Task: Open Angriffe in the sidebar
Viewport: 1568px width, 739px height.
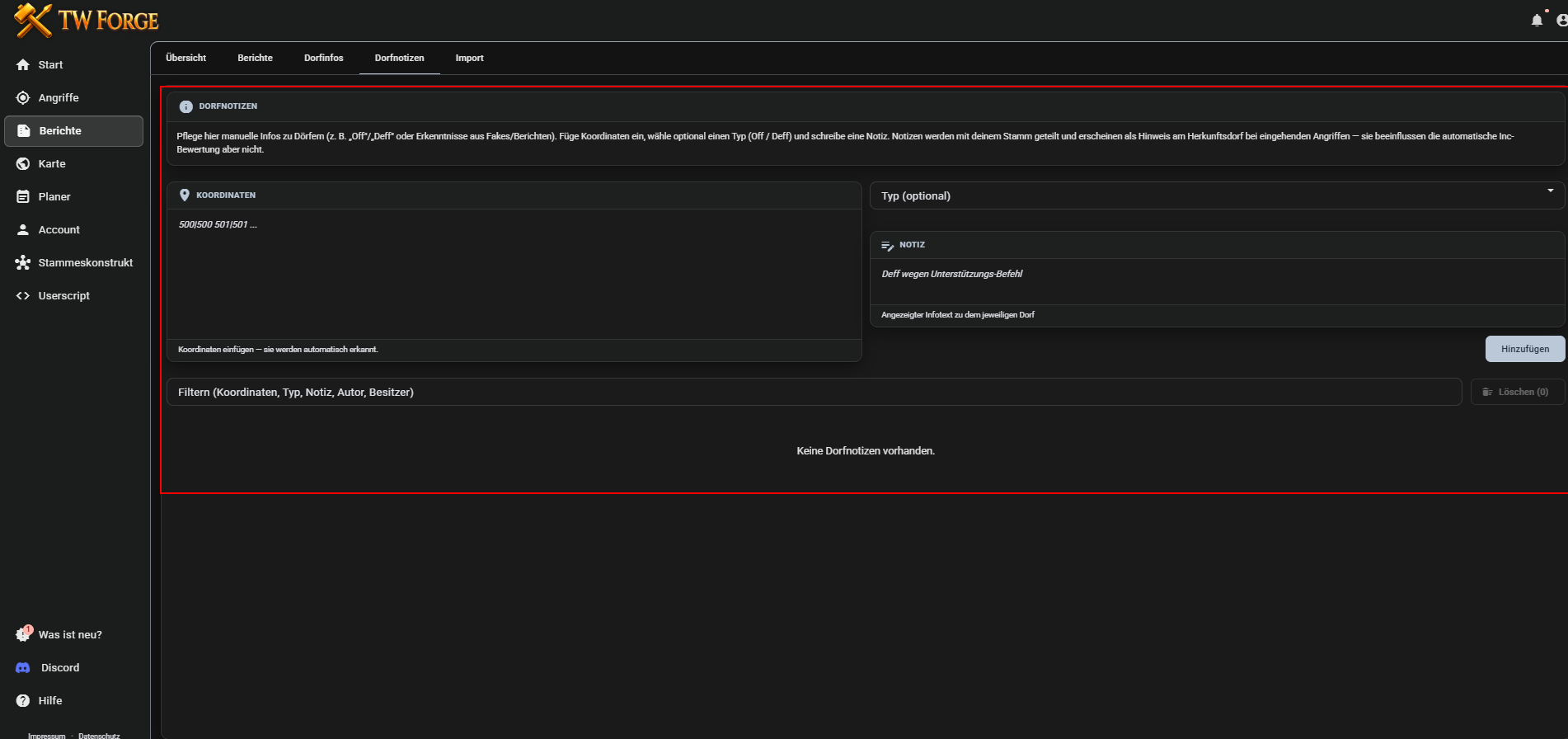Action: (x=73, y=97)
